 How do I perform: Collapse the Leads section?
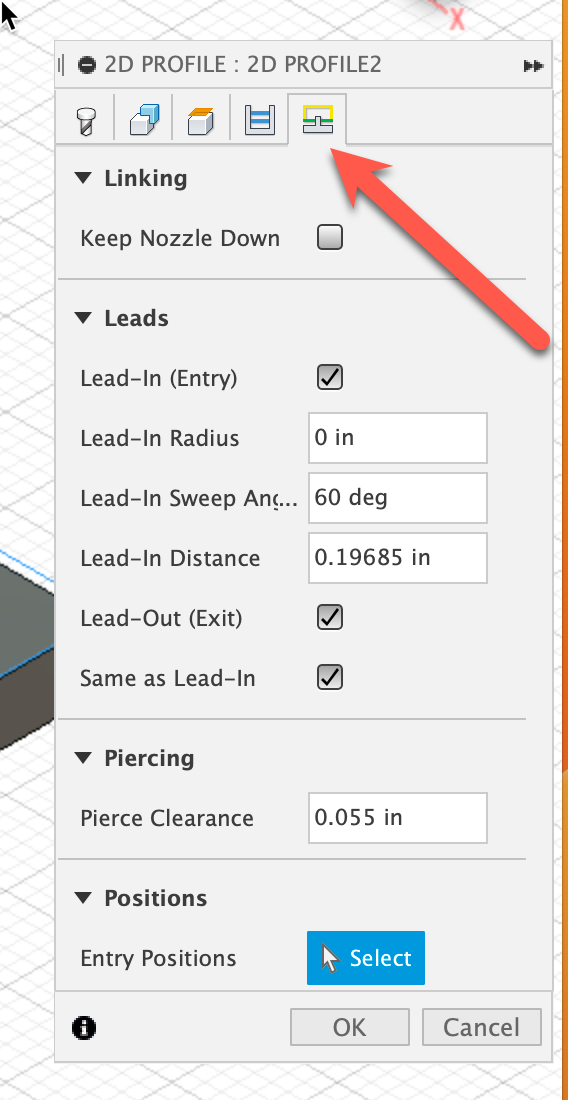tap(83, 318)
